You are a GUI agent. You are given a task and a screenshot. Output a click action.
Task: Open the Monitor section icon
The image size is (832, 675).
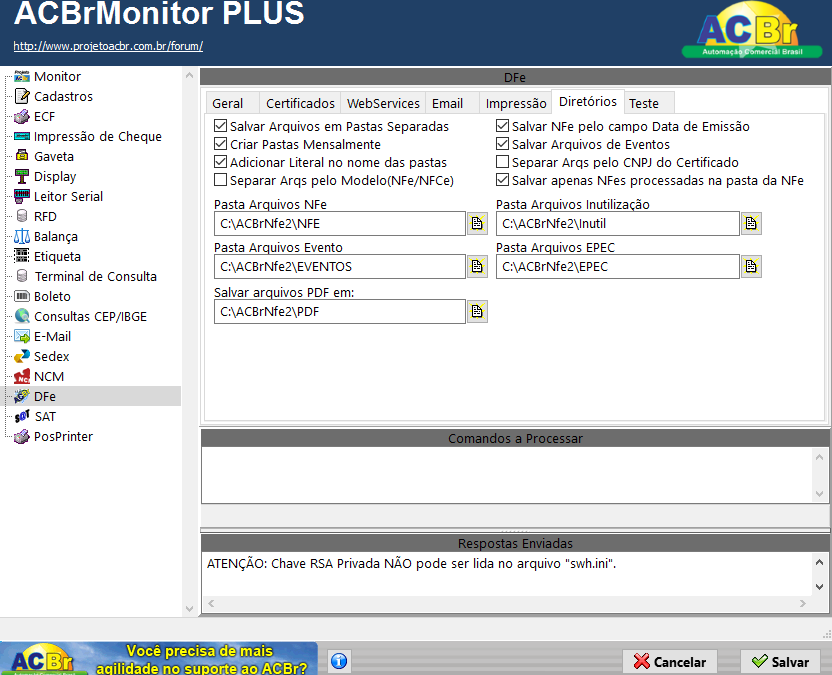pos(22,76)
